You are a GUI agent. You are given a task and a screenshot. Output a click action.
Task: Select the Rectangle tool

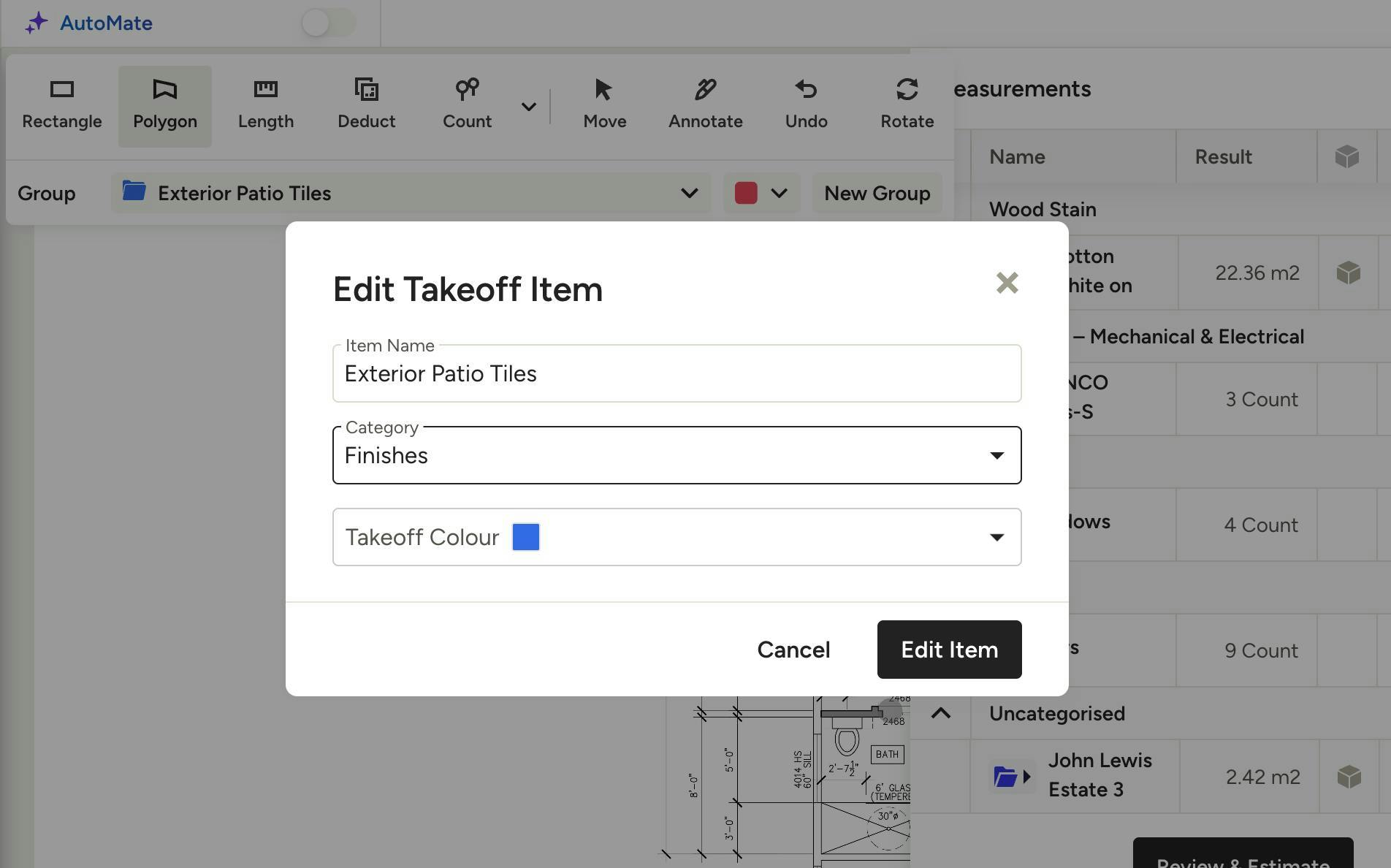tap(62, 106)
